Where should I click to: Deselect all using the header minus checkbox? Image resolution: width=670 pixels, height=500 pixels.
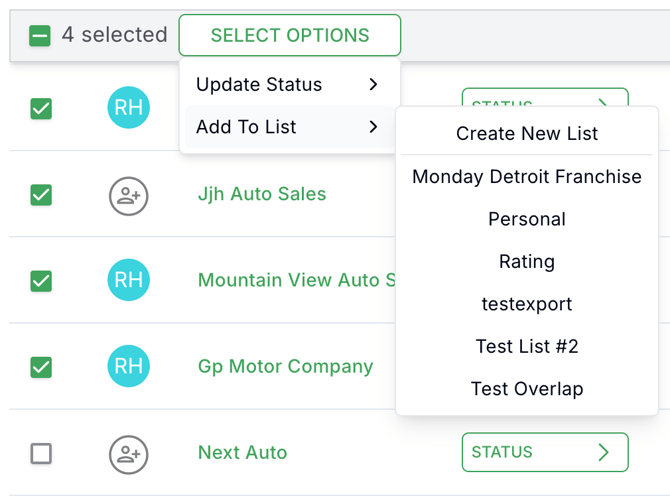[x=40, y=36]
